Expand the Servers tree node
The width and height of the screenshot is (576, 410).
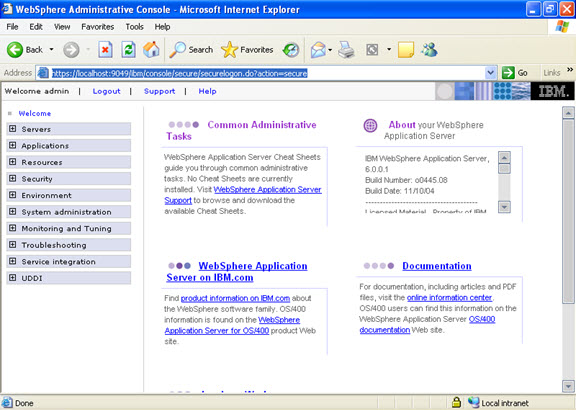(x=12, y=129)
